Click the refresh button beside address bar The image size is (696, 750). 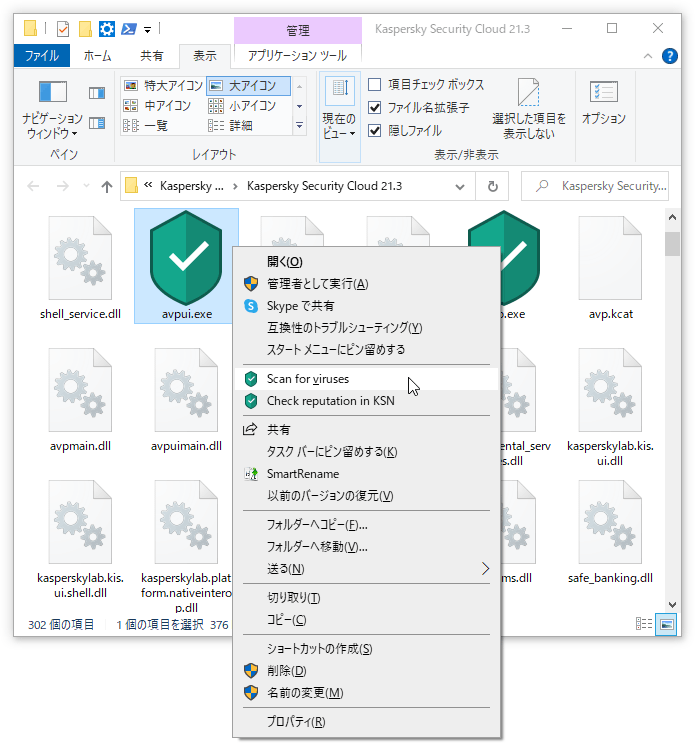(x=492, y=186)
